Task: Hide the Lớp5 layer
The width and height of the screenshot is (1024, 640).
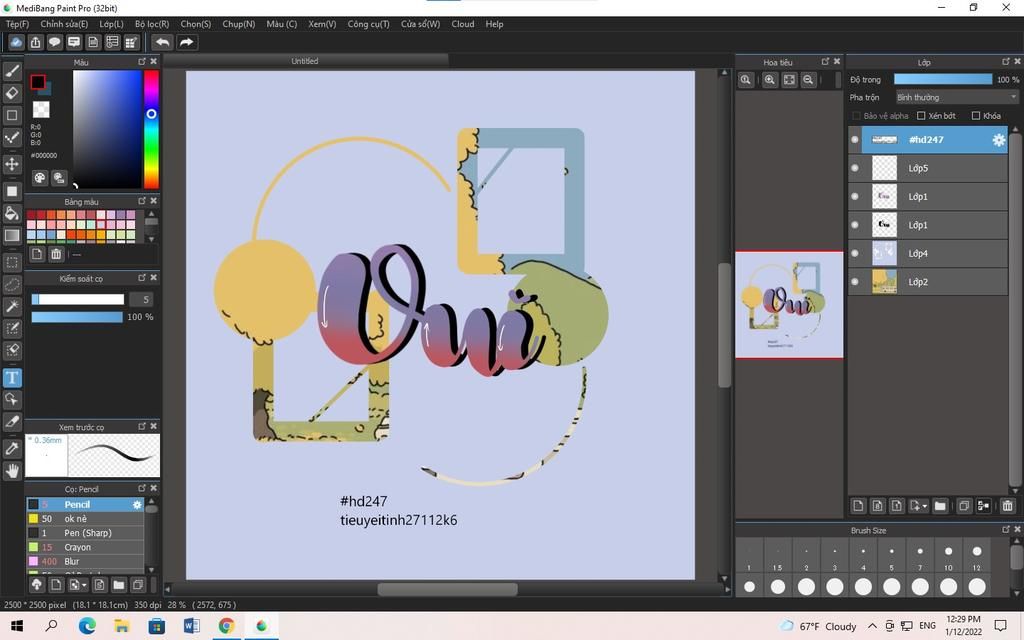Action: pyautogui.click(x=855, y=168)
